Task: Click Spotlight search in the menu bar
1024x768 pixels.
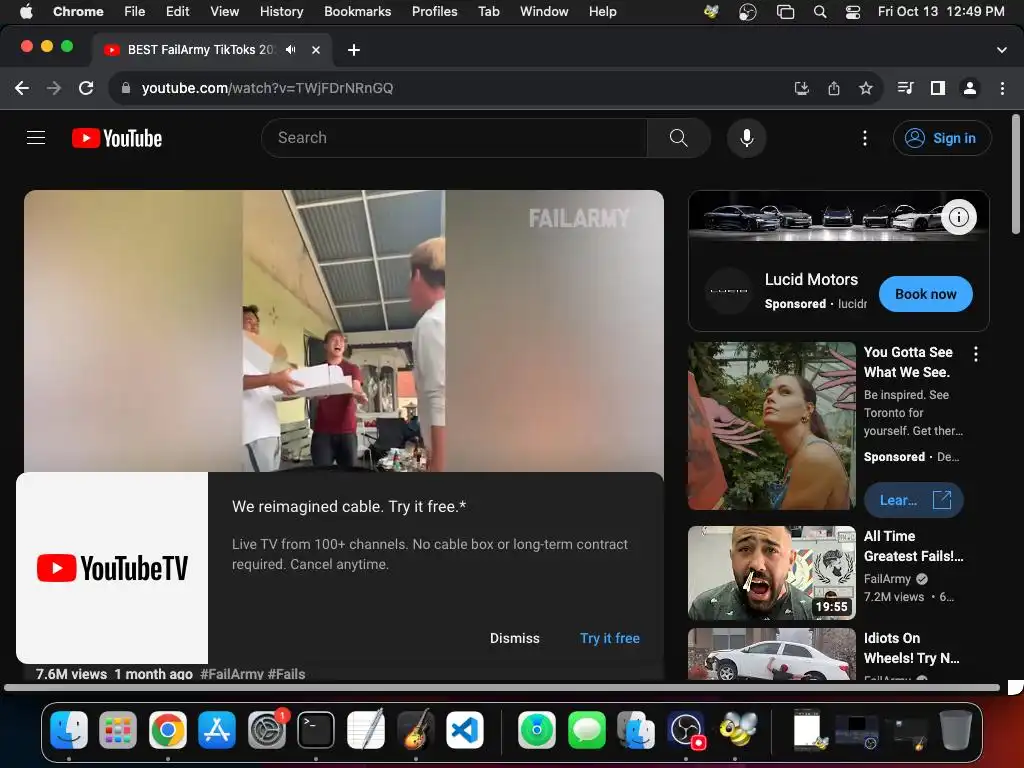Action: pos(820,12)
